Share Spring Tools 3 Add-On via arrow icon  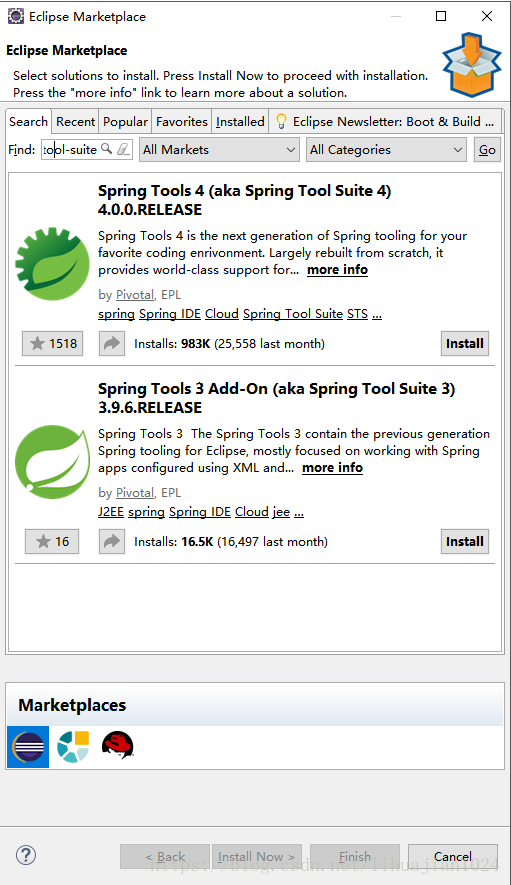tap(112, 541)
